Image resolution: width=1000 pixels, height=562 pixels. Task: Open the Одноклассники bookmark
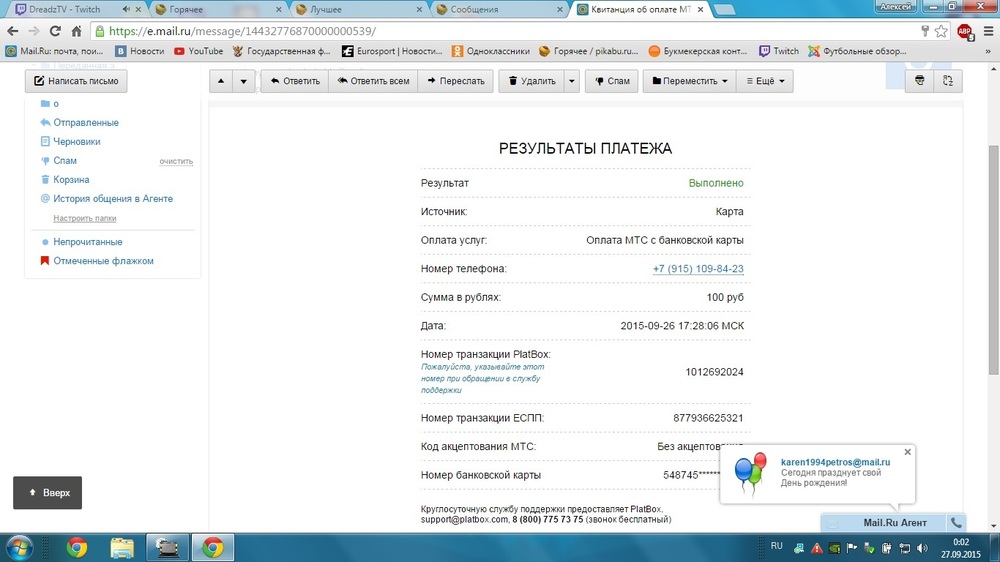[x=490, y=51]
